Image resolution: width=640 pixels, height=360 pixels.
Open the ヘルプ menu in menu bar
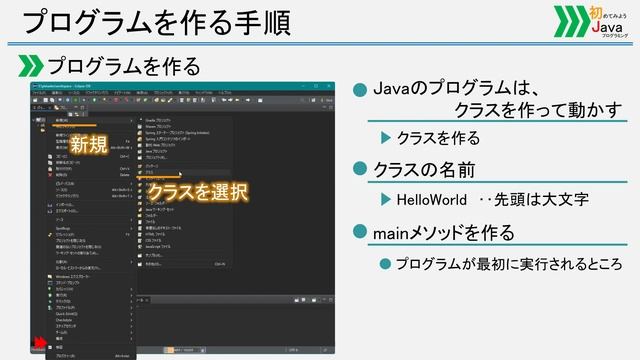tap(224, 93)
